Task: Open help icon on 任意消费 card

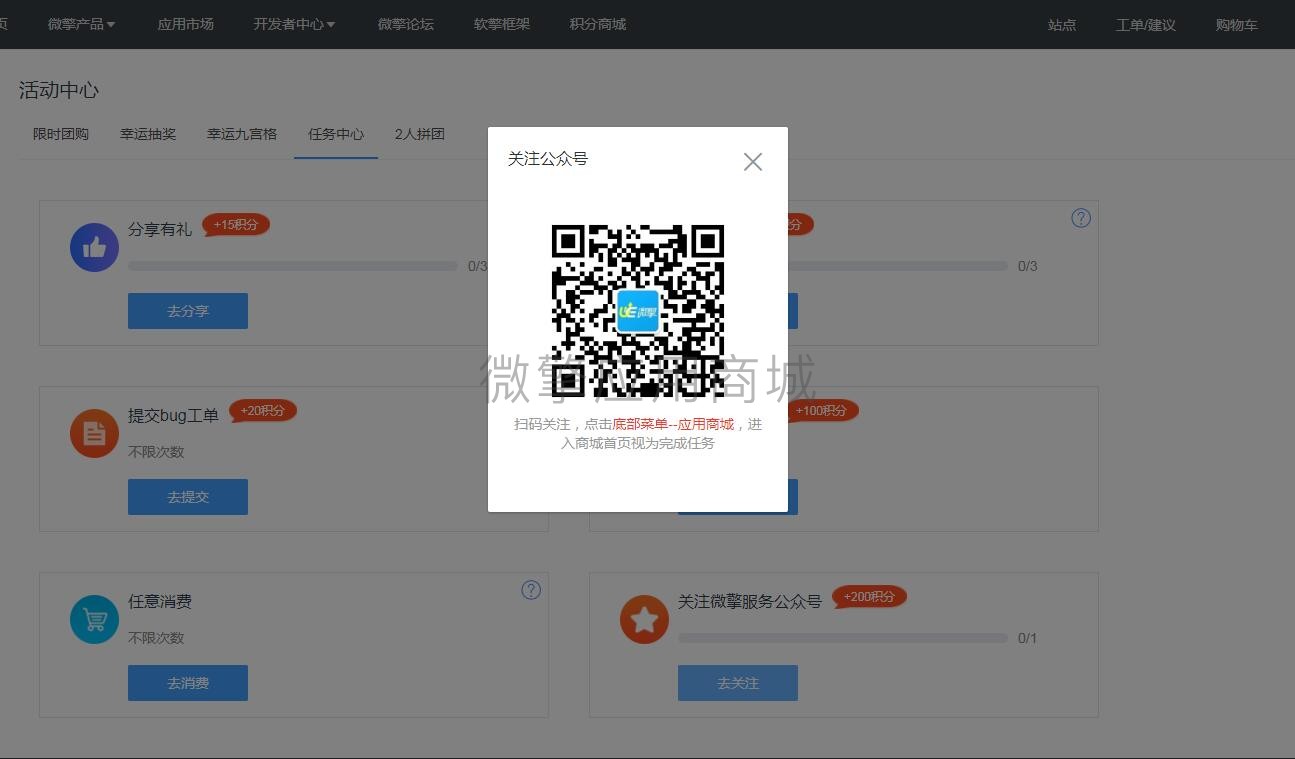Action: [531, 590]
